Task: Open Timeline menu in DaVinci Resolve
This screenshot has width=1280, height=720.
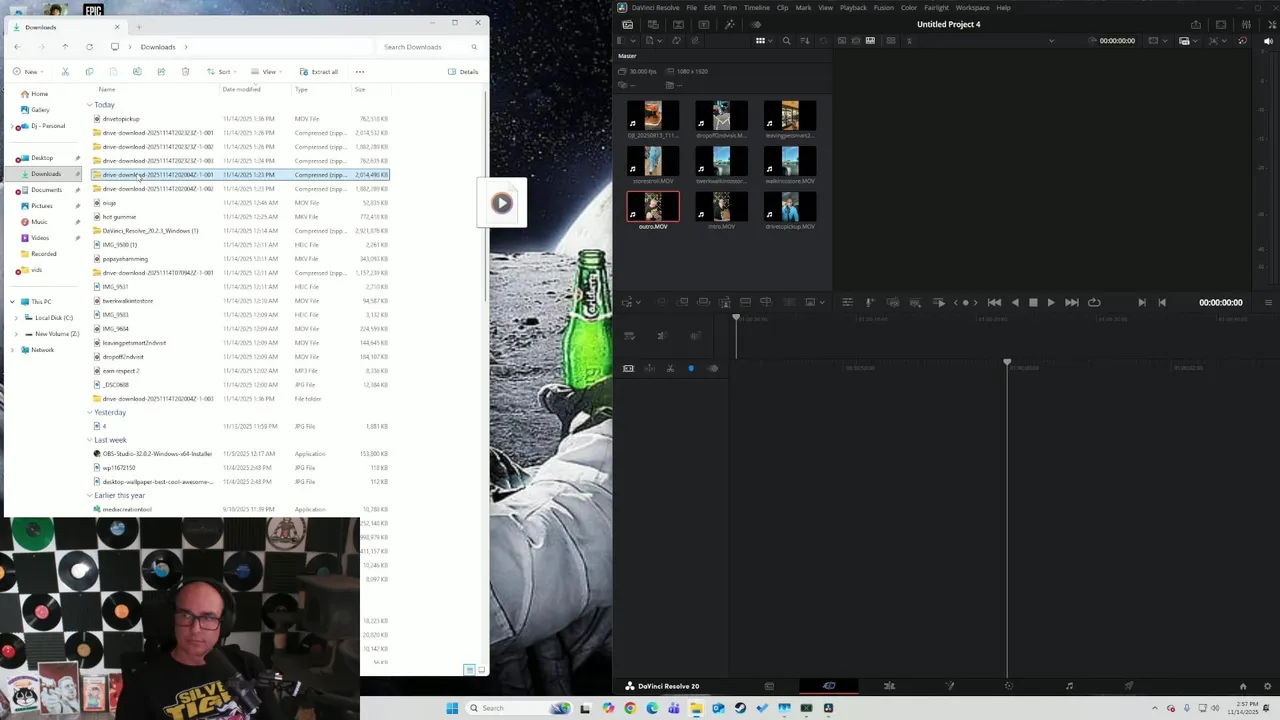Action: pyautogui.click(x=756, y=7)
